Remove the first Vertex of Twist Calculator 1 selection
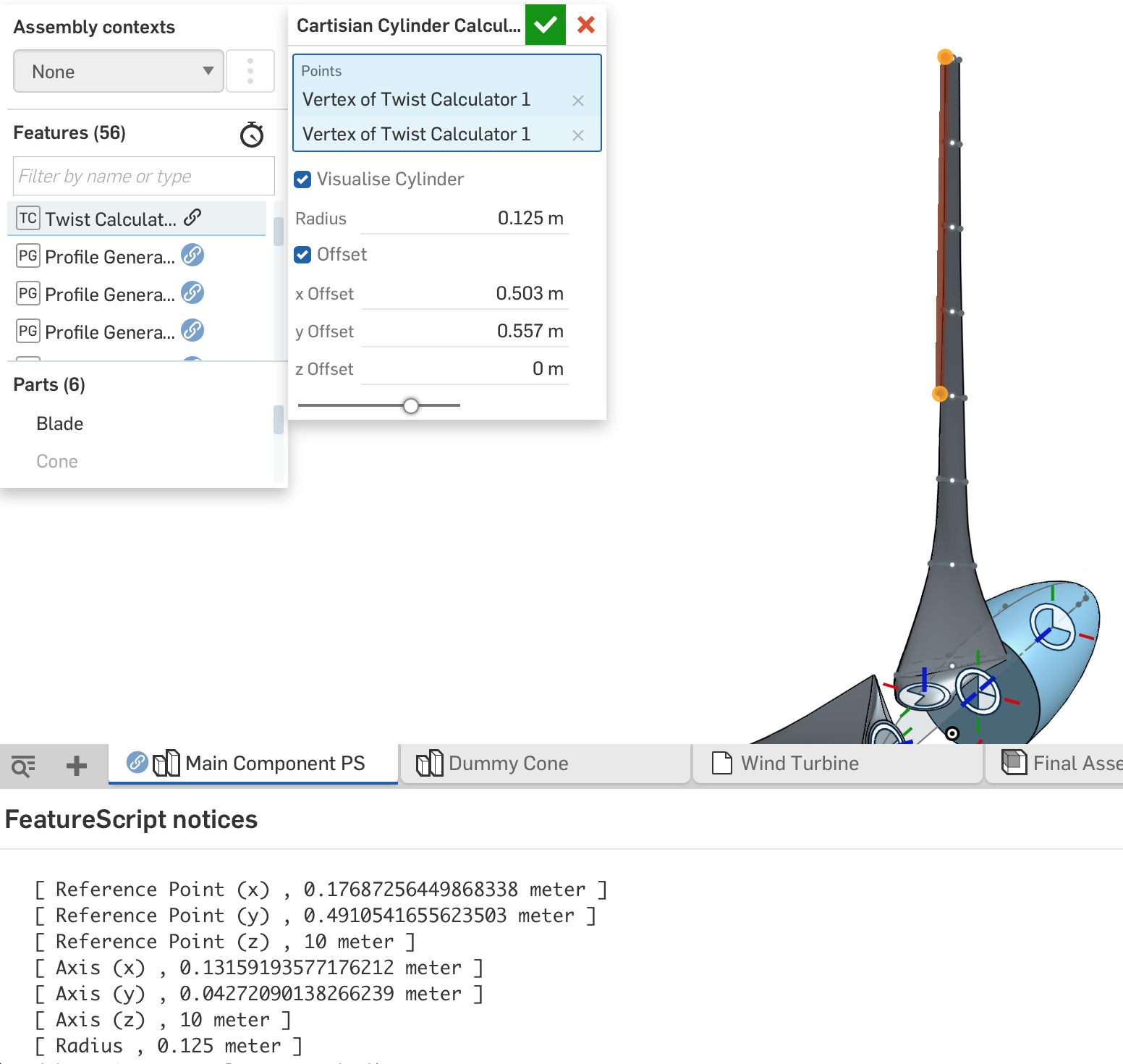The height and width of the screenshot is (1064, 1123). (x=578, y=101)
